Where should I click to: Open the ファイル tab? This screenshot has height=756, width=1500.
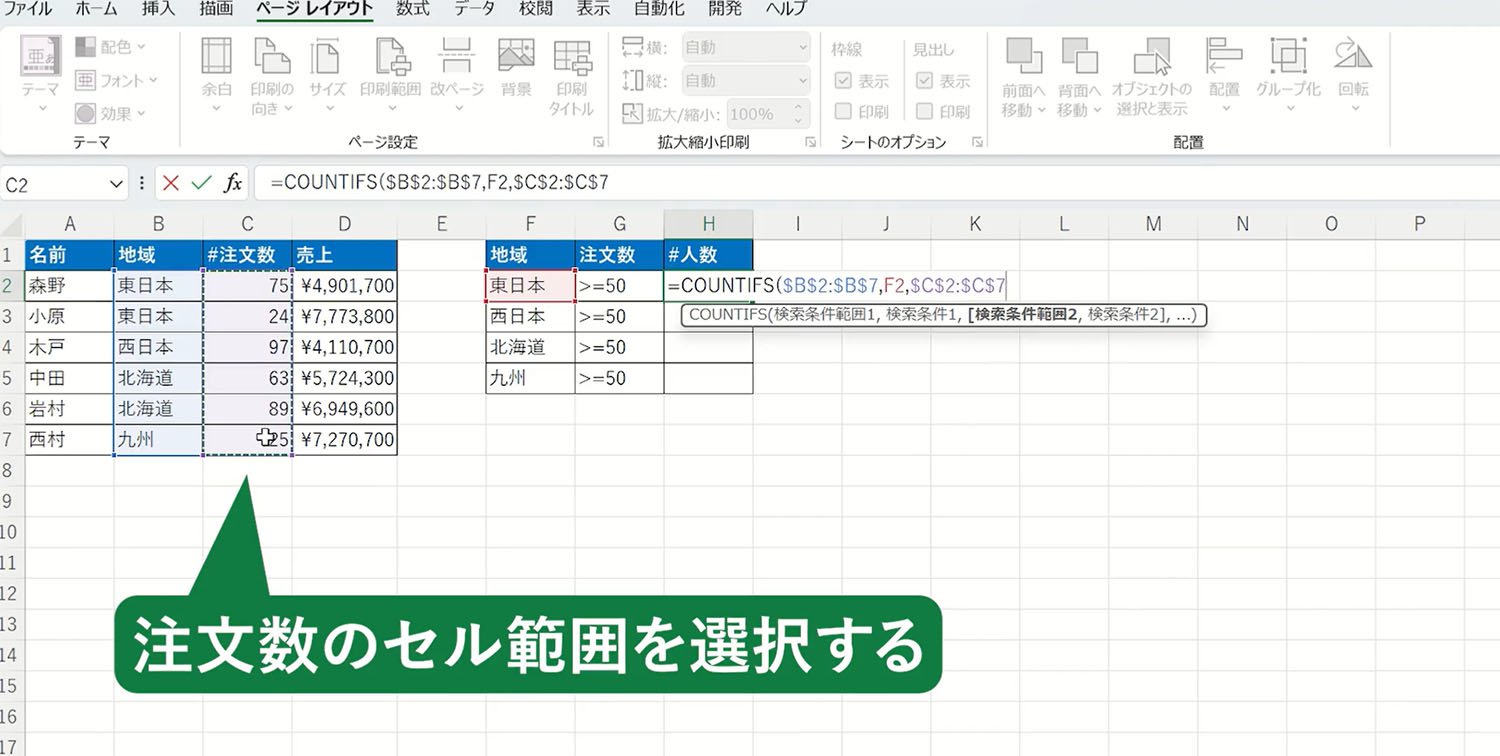pos(28,9)
